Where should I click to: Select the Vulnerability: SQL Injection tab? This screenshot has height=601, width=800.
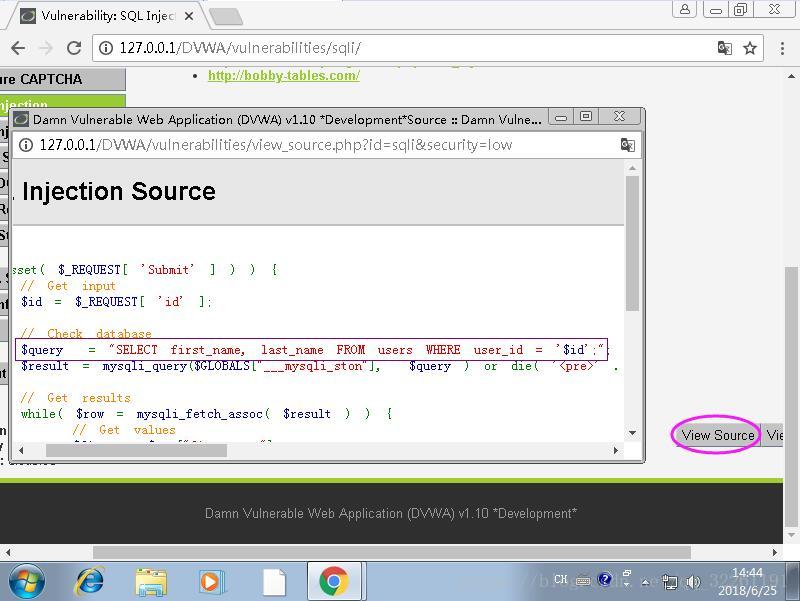point(107,16)
